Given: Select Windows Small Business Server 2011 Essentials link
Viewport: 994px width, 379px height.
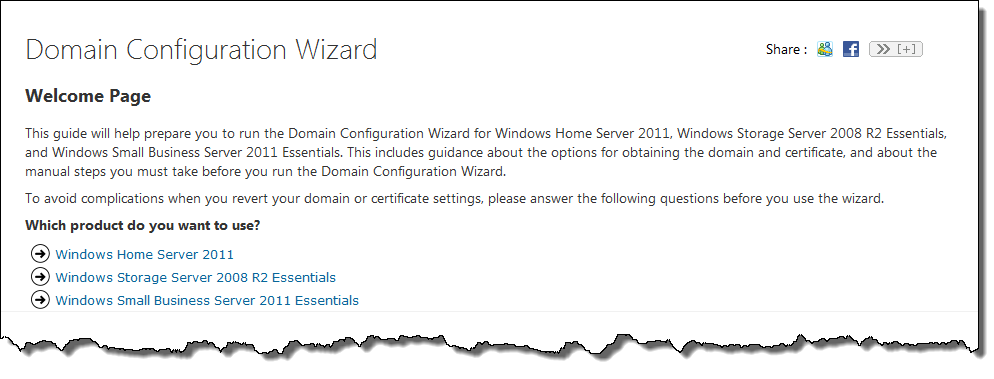Looking at the screenshot, I should point(207,300).
